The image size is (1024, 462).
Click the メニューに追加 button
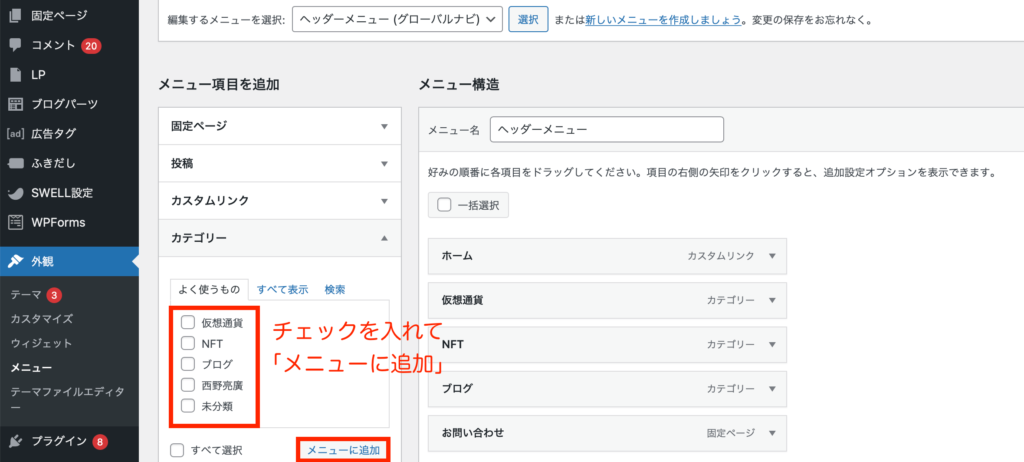point(343,450)
